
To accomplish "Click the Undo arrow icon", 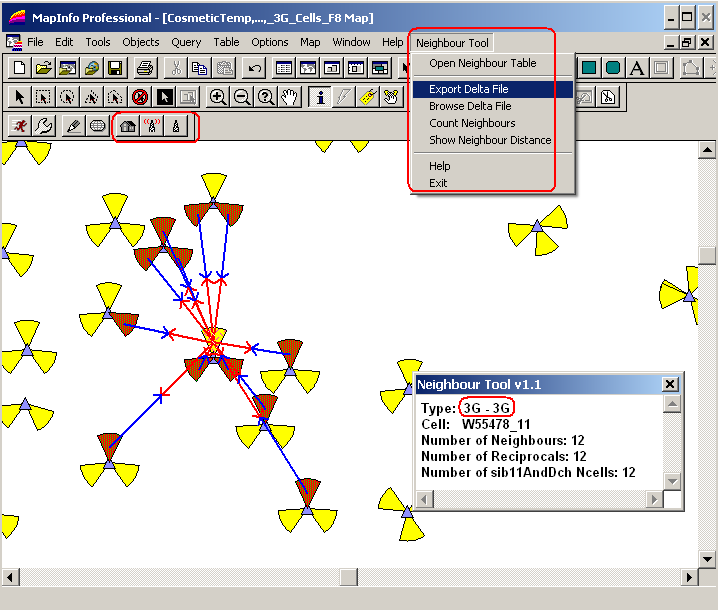I will (254, 68).
